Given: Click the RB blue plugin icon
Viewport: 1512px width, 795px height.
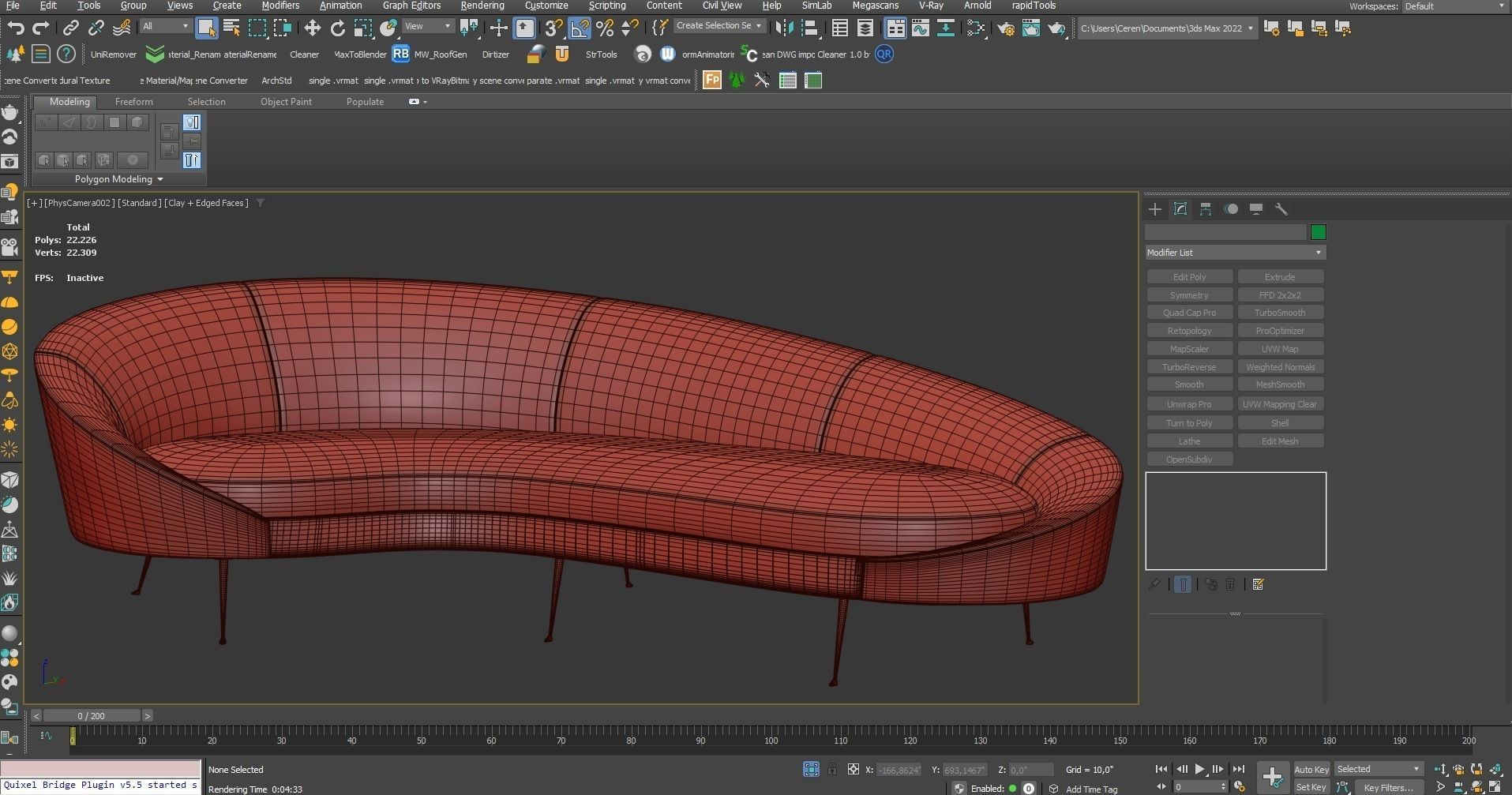Looking at the screenshot, I should pos(400,54).
